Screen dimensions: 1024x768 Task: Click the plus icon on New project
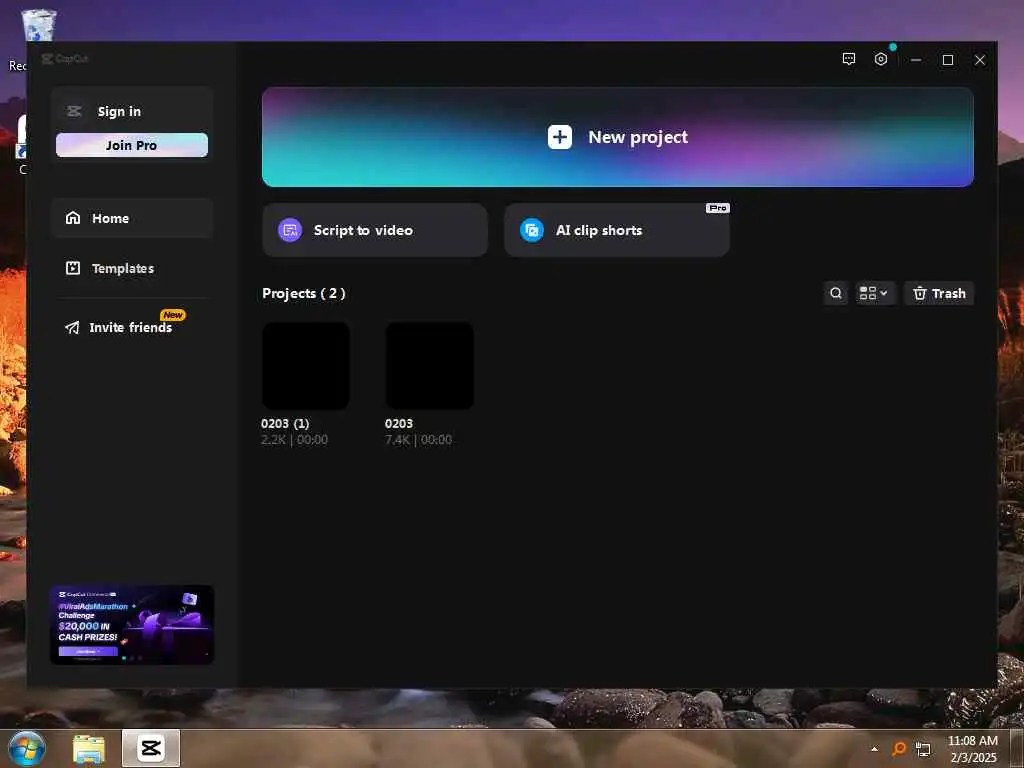click(x=560, y=137)
